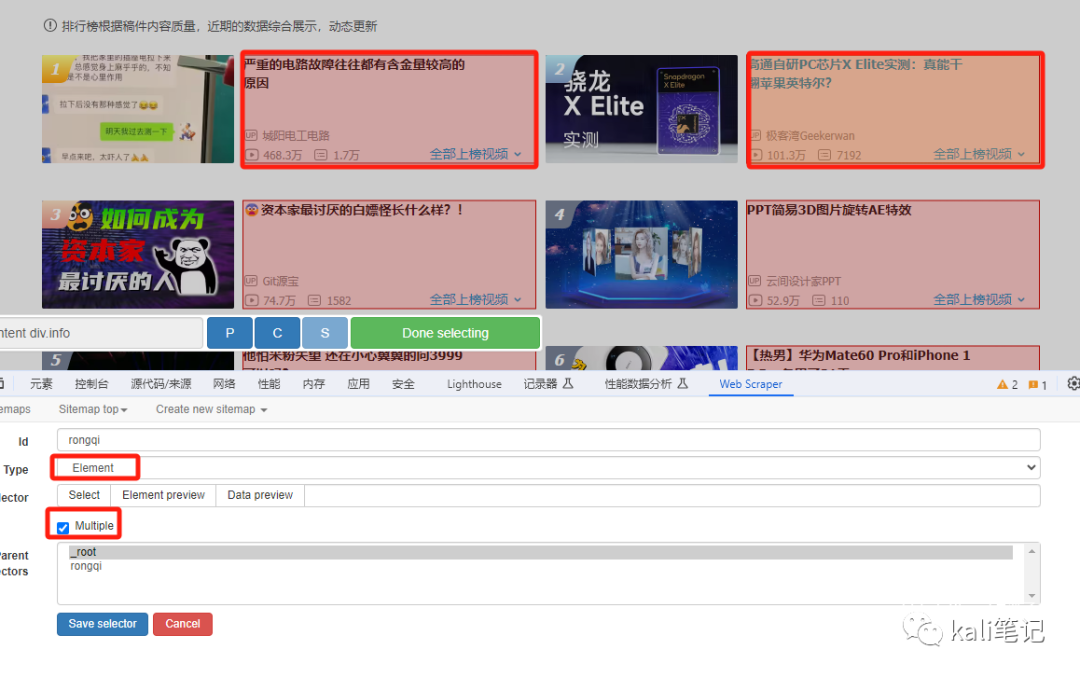Expand 全部上榜视频 for Git源宝 video
Viewport: 1080px width, 677px height.
[475, 300]
